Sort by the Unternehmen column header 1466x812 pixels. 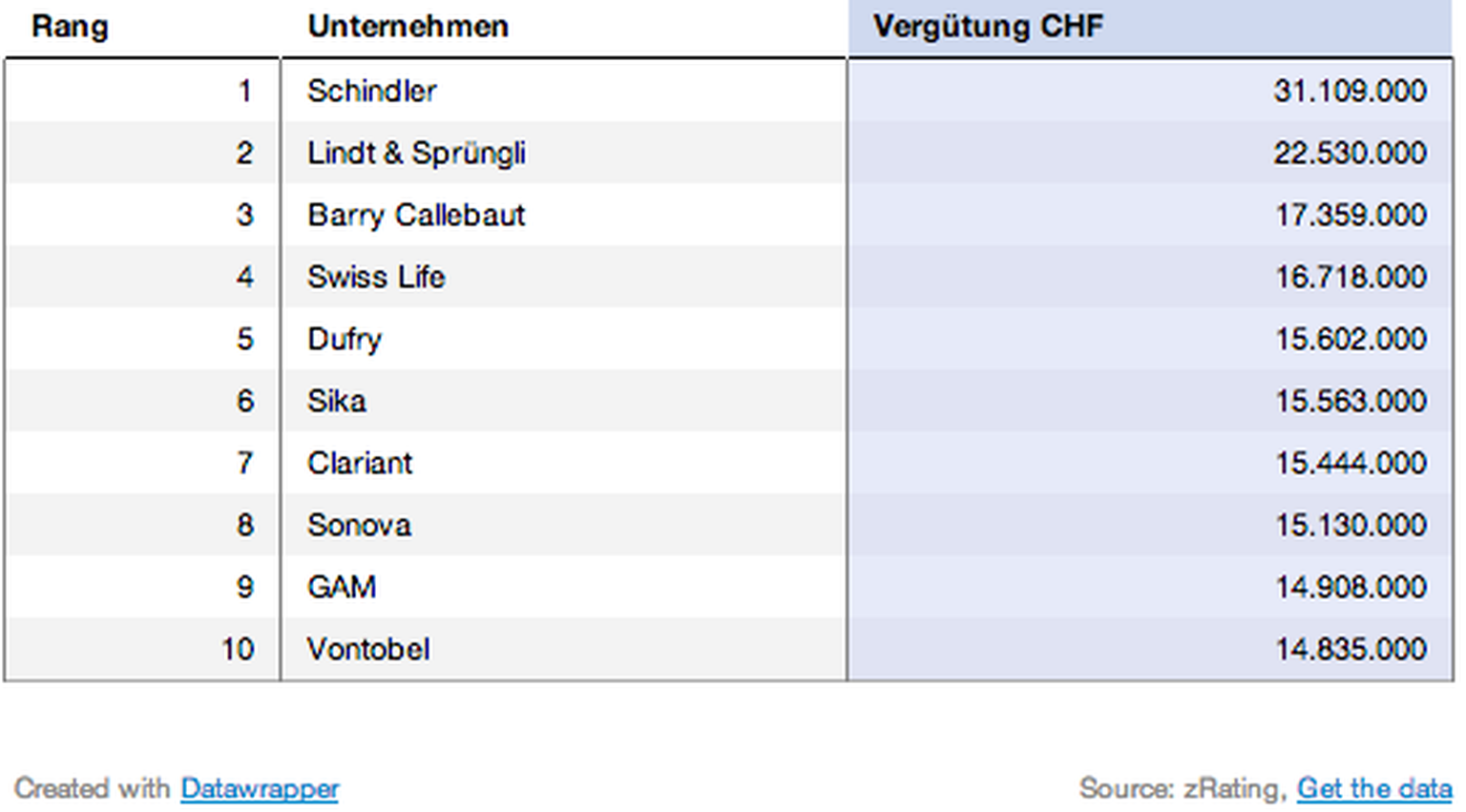coord(408,27)
